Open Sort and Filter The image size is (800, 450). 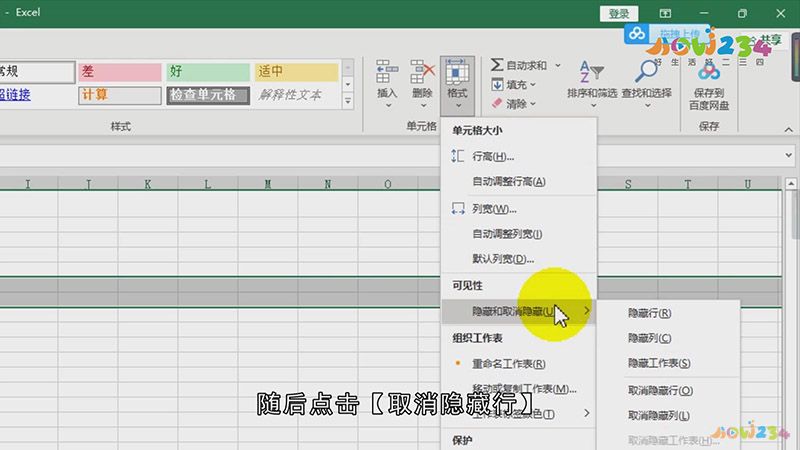(x=592, y=85)
